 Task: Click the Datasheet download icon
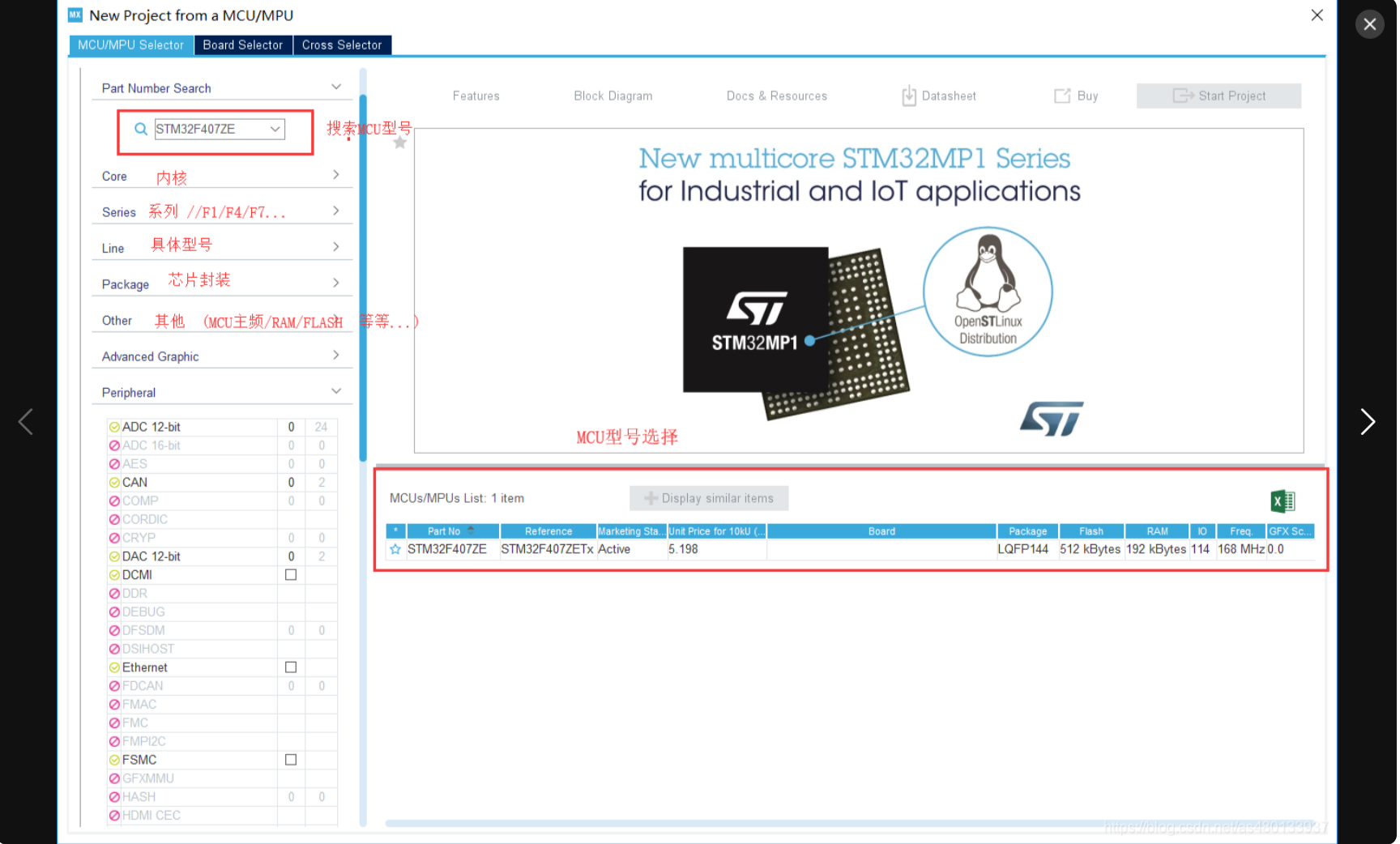[909, 96]
